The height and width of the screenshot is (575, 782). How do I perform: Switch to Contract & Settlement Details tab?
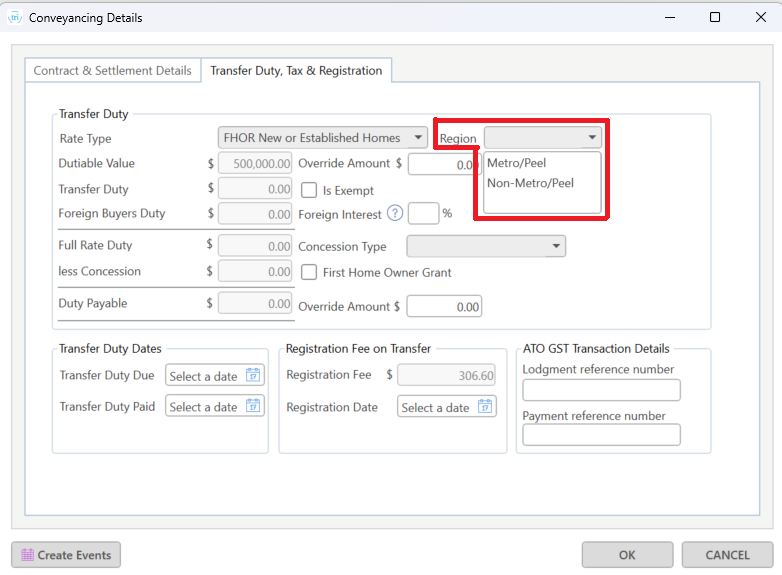coord(113,70)
